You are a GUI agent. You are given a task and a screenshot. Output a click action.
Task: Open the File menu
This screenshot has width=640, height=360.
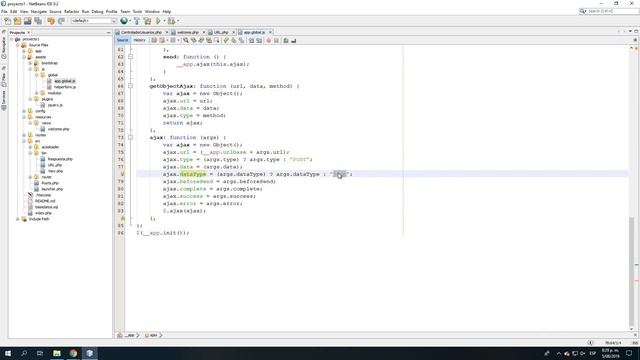[x=4, y=11]
